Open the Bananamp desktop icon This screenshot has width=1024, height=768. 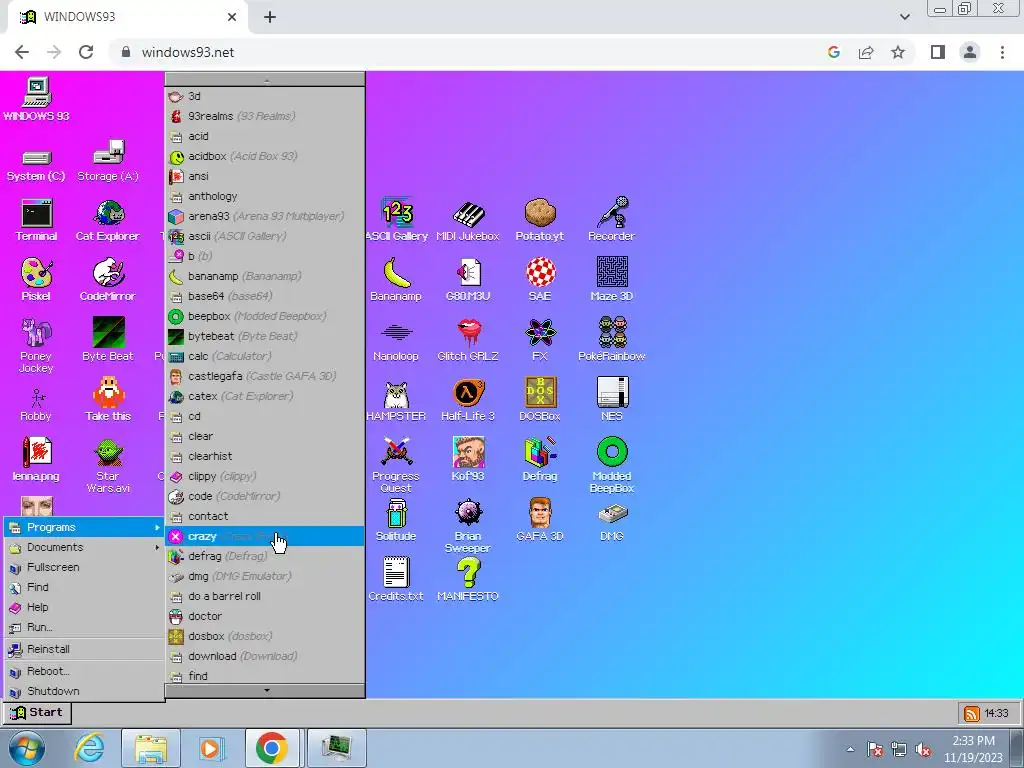[x=396, y=280]
